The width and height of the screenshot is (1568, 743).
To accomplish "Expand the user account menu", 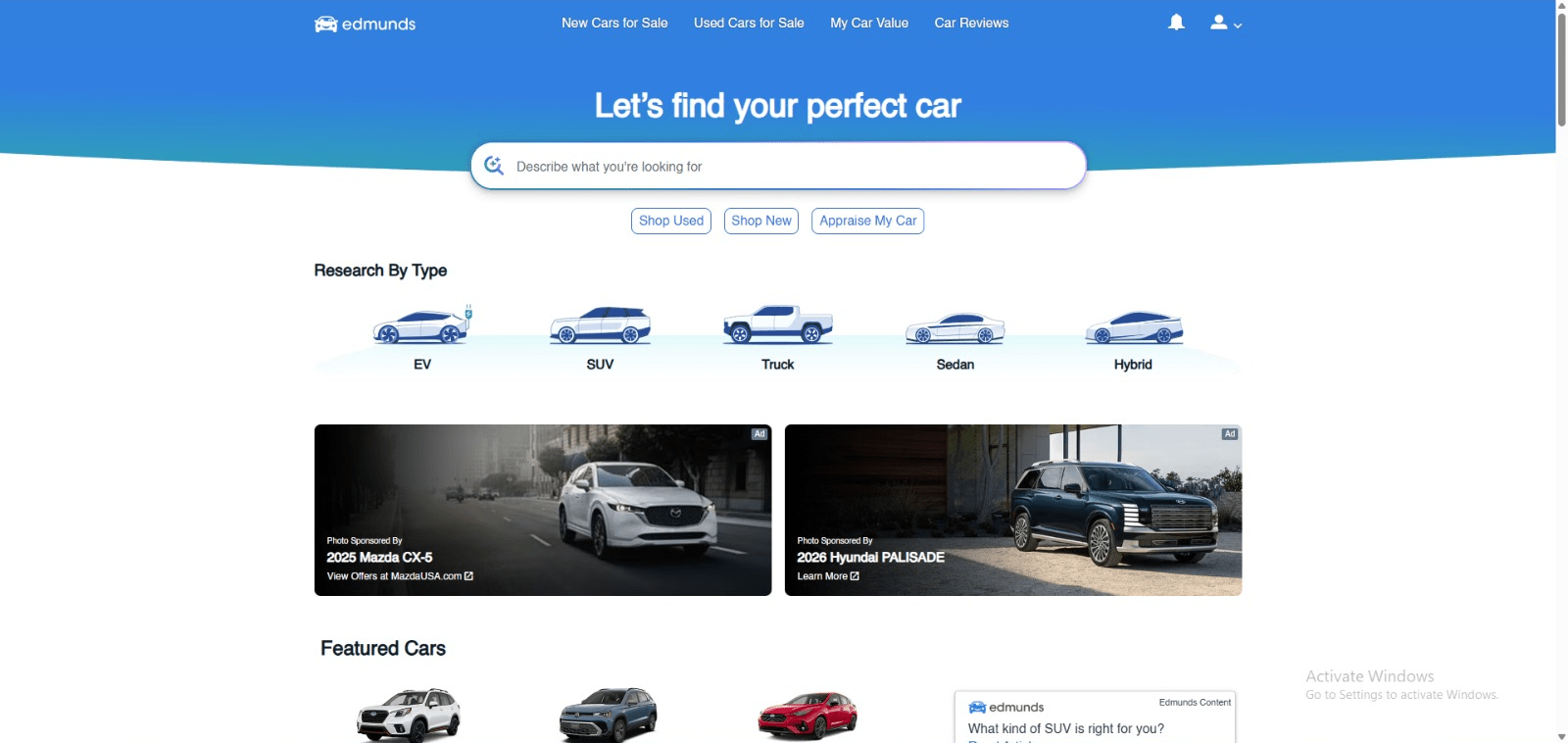I will point(1225,23).
